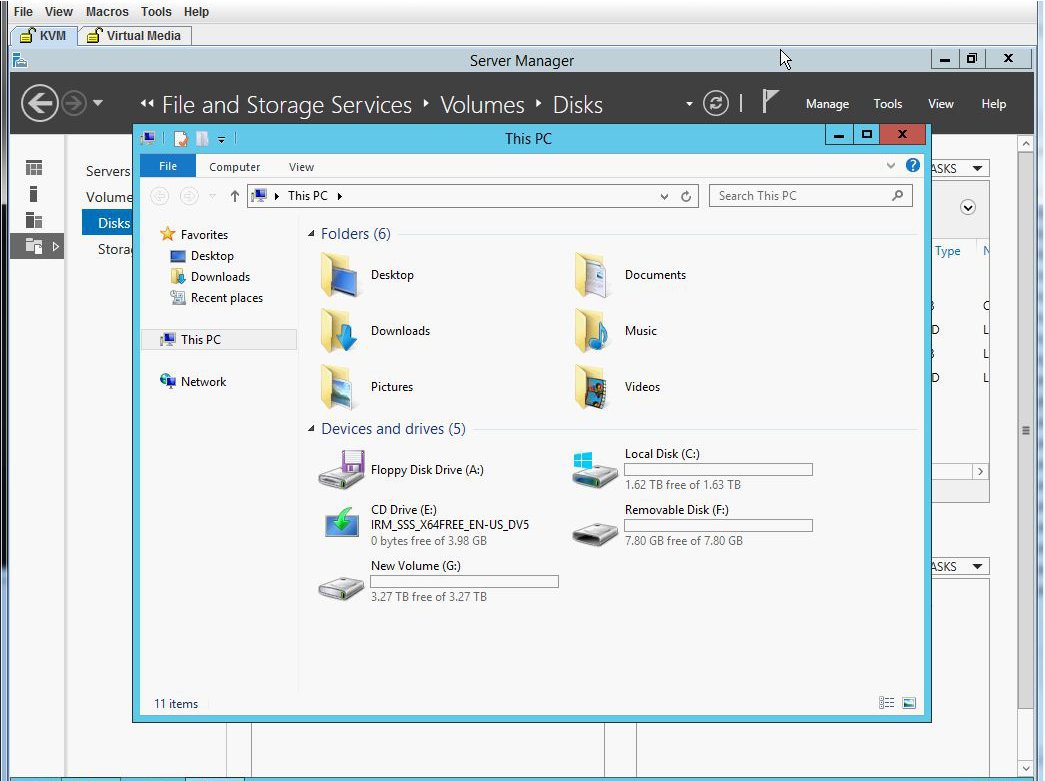Select New Volume (G:) drive
The width and height of the screenshot is (1045, 781).
click(438, 581)
